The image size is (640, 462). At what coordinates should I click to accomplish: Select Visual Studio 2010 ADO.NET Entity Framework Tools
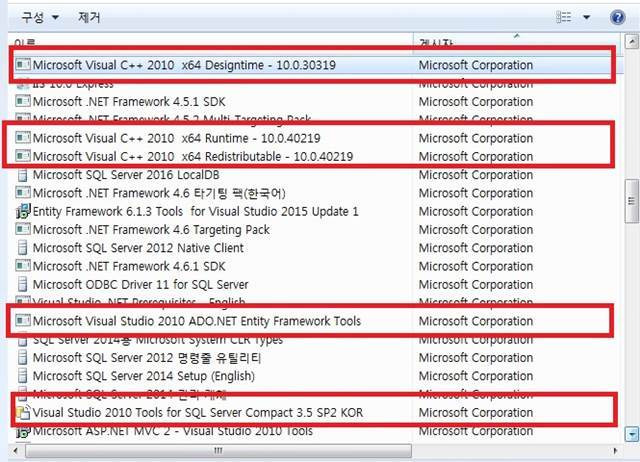[197, 321]
